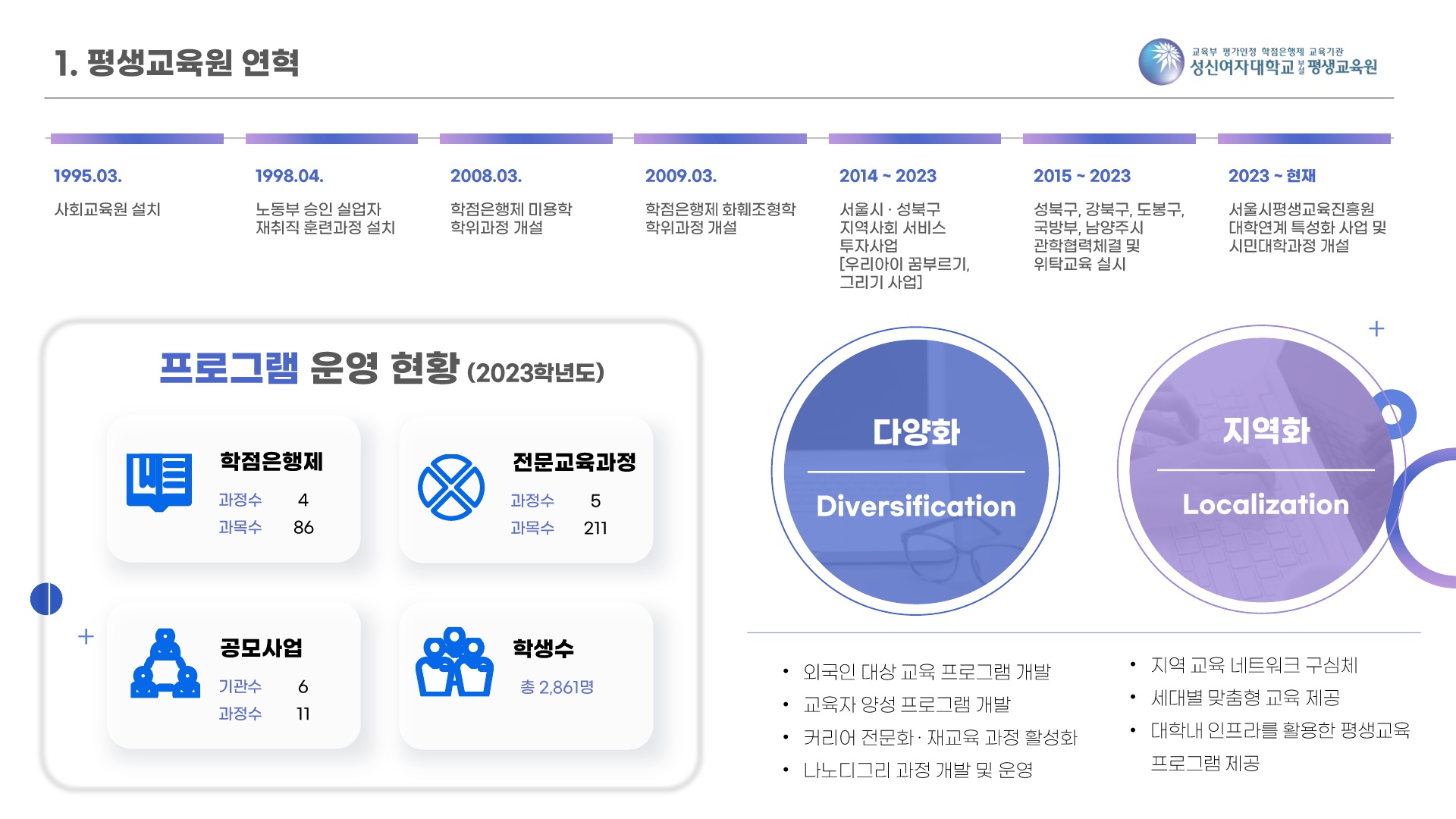The image size is (1456, 819).
Task: Select the 학점은행제 과정수 value 4
Action: 303,500
